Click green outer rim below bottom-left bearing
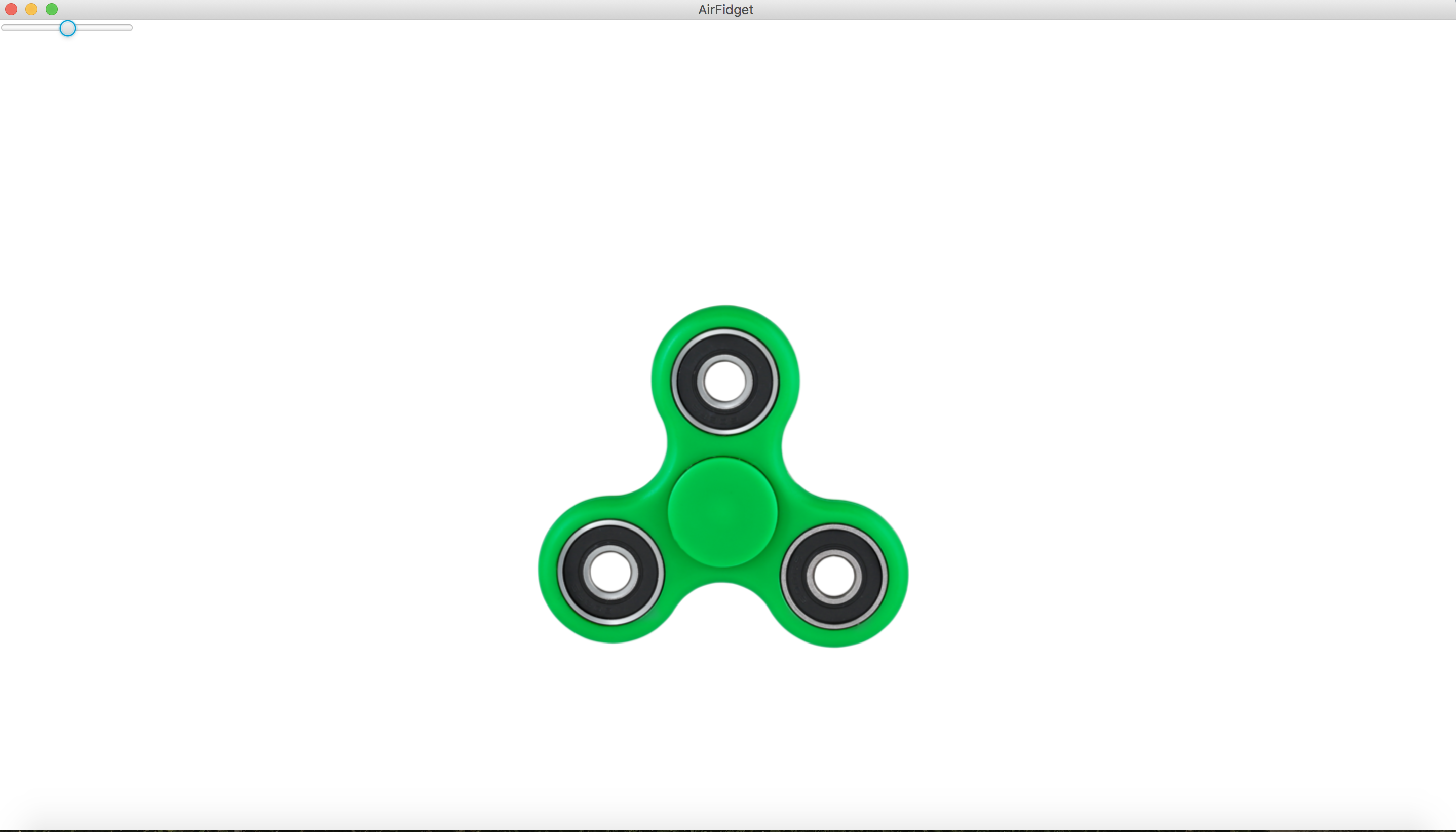 [611, 634]
